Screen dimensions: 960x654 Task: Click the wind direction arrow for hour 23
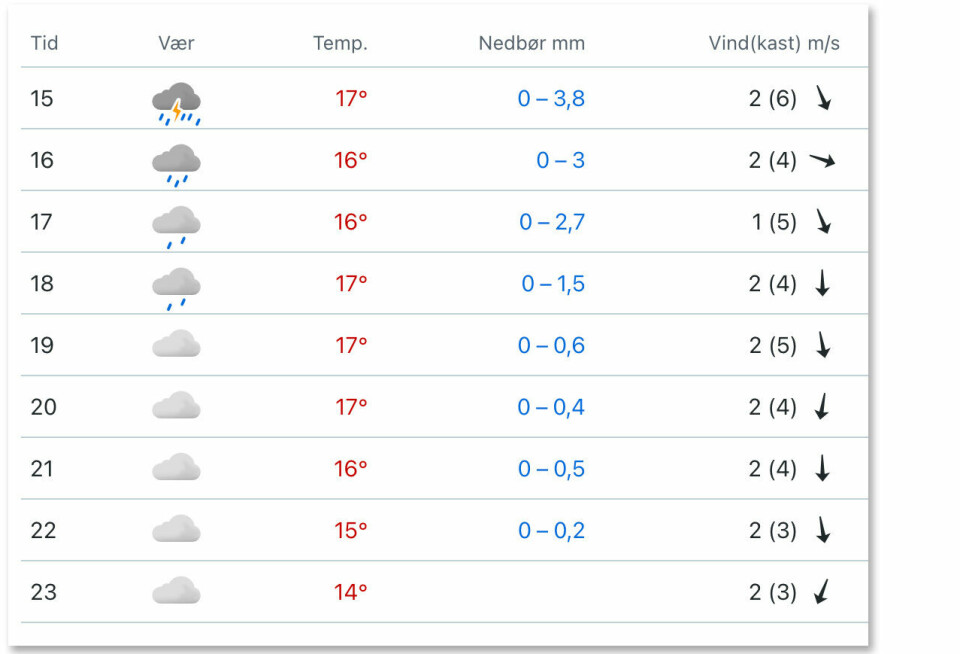pos(822,592)
